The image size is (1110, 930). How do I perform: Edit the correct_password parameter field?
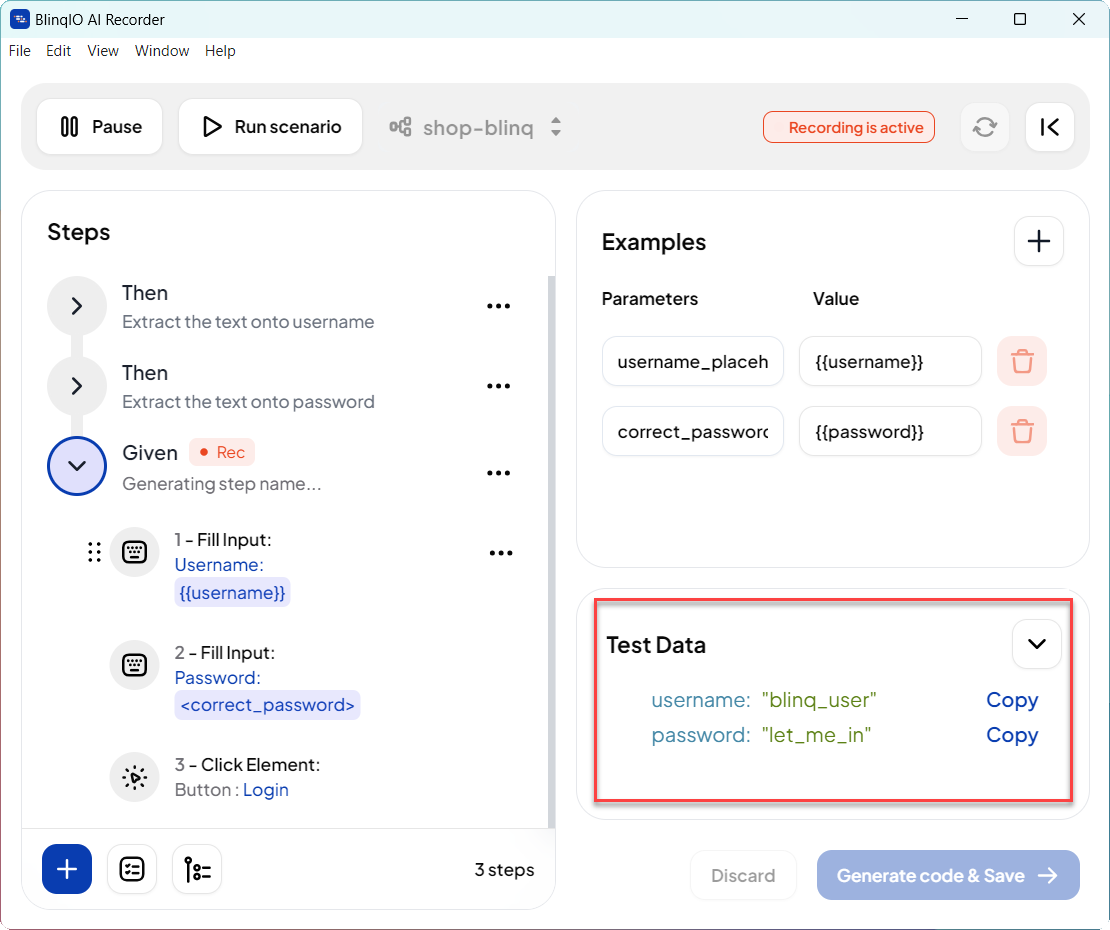click(693, 432)
